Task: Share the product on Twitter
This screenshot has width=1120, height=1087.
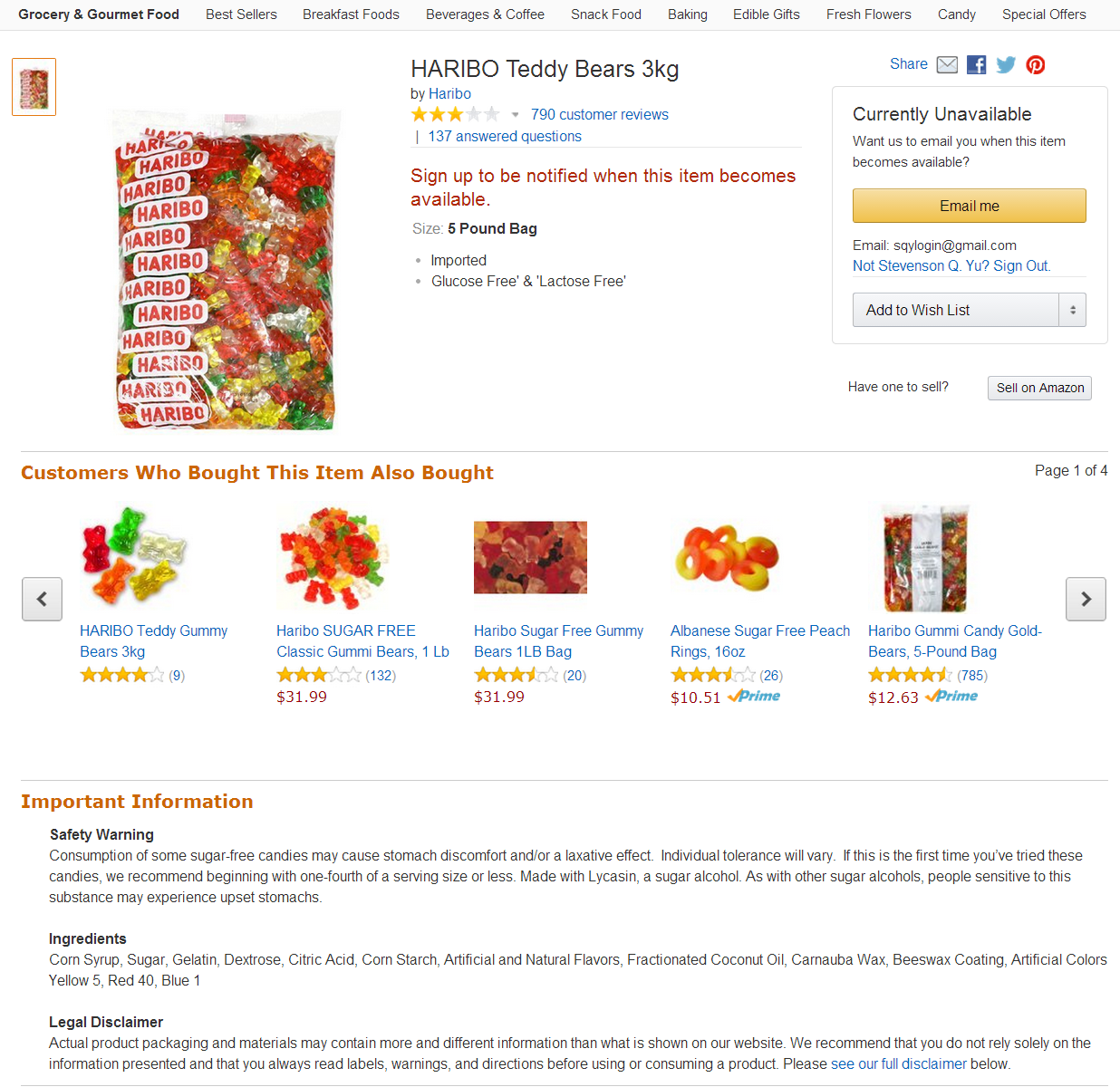Action: [1006, 64]
